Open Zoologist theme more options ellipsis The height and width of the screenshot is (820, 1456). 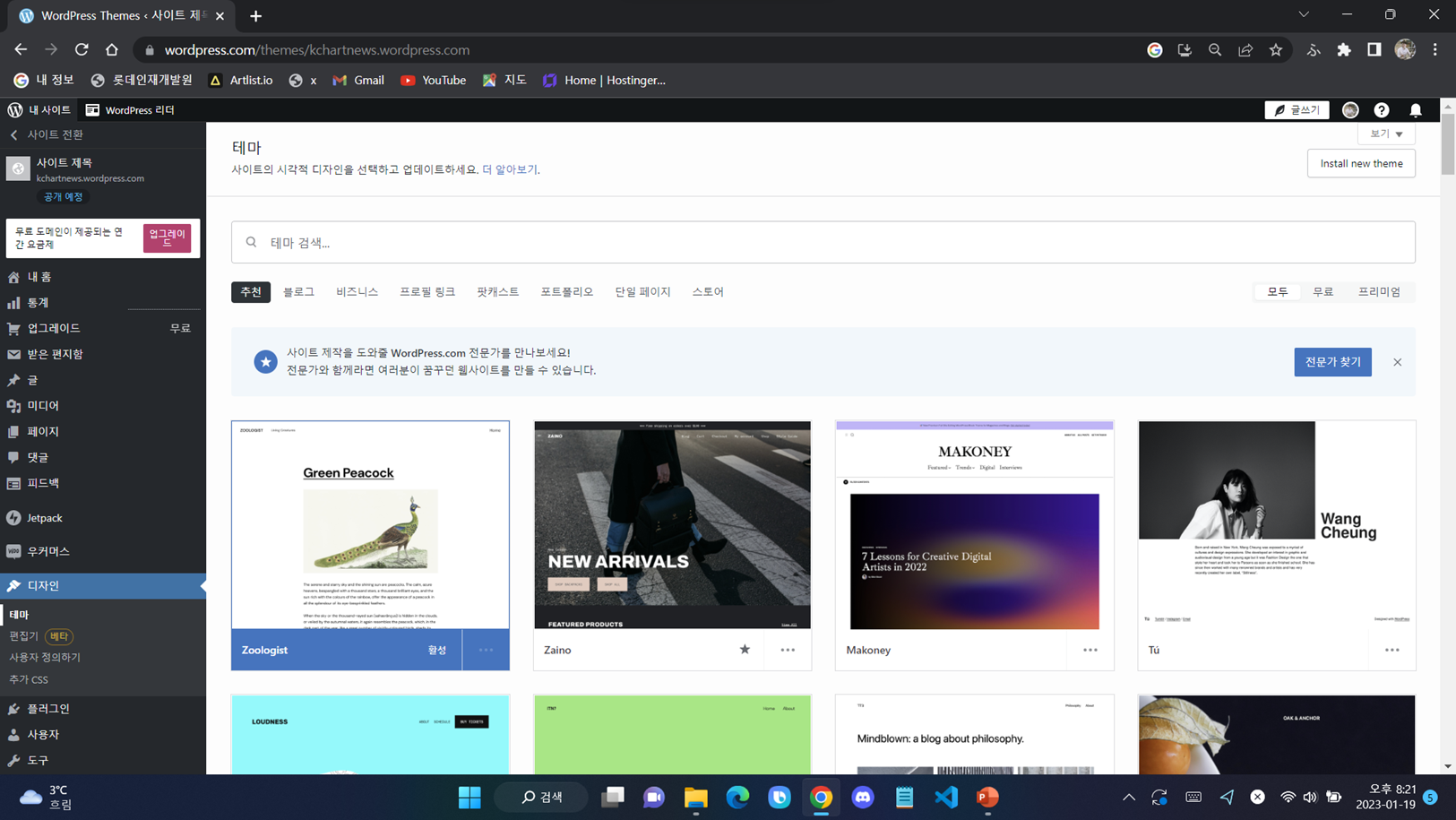pyautogui.click(x=486, y=650)
